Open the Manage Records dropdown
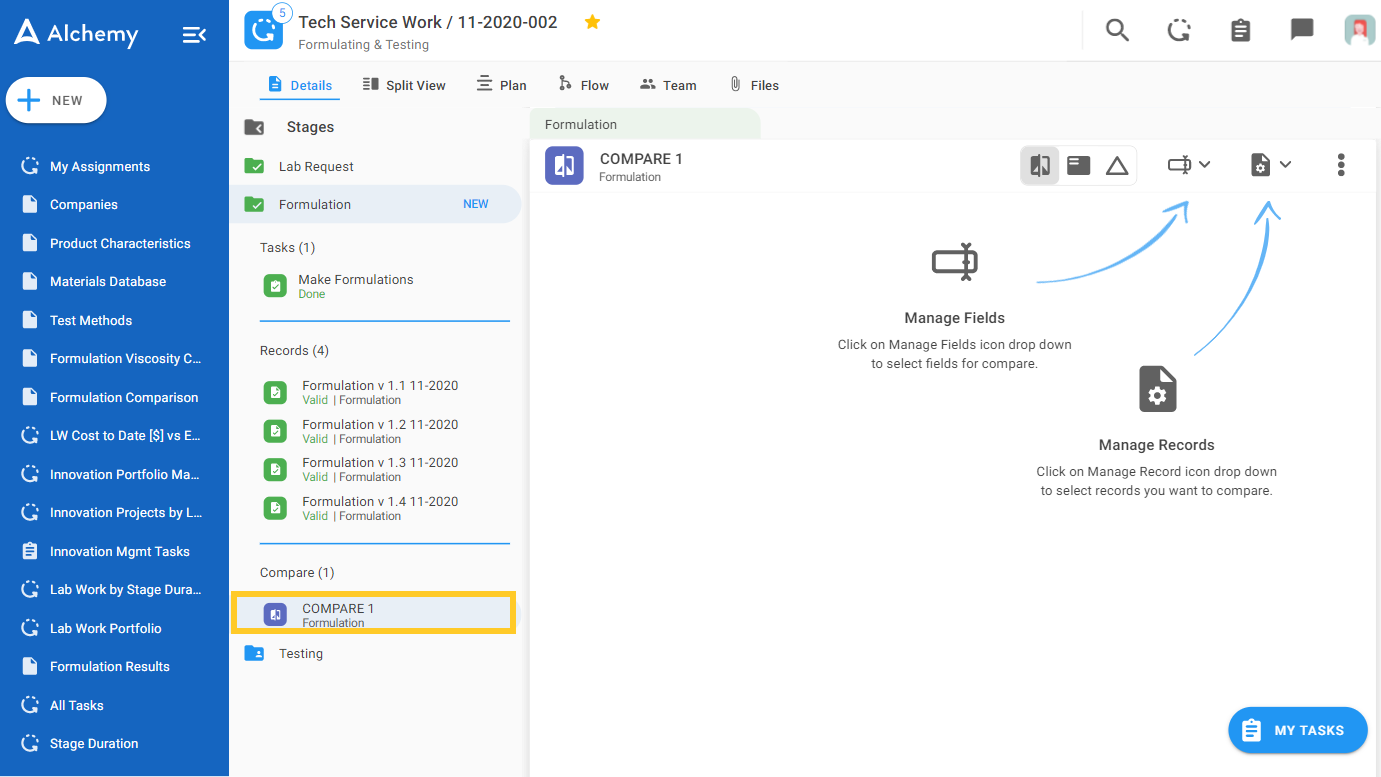The width and height of the screenshot is (1381, 777). 1271,165
